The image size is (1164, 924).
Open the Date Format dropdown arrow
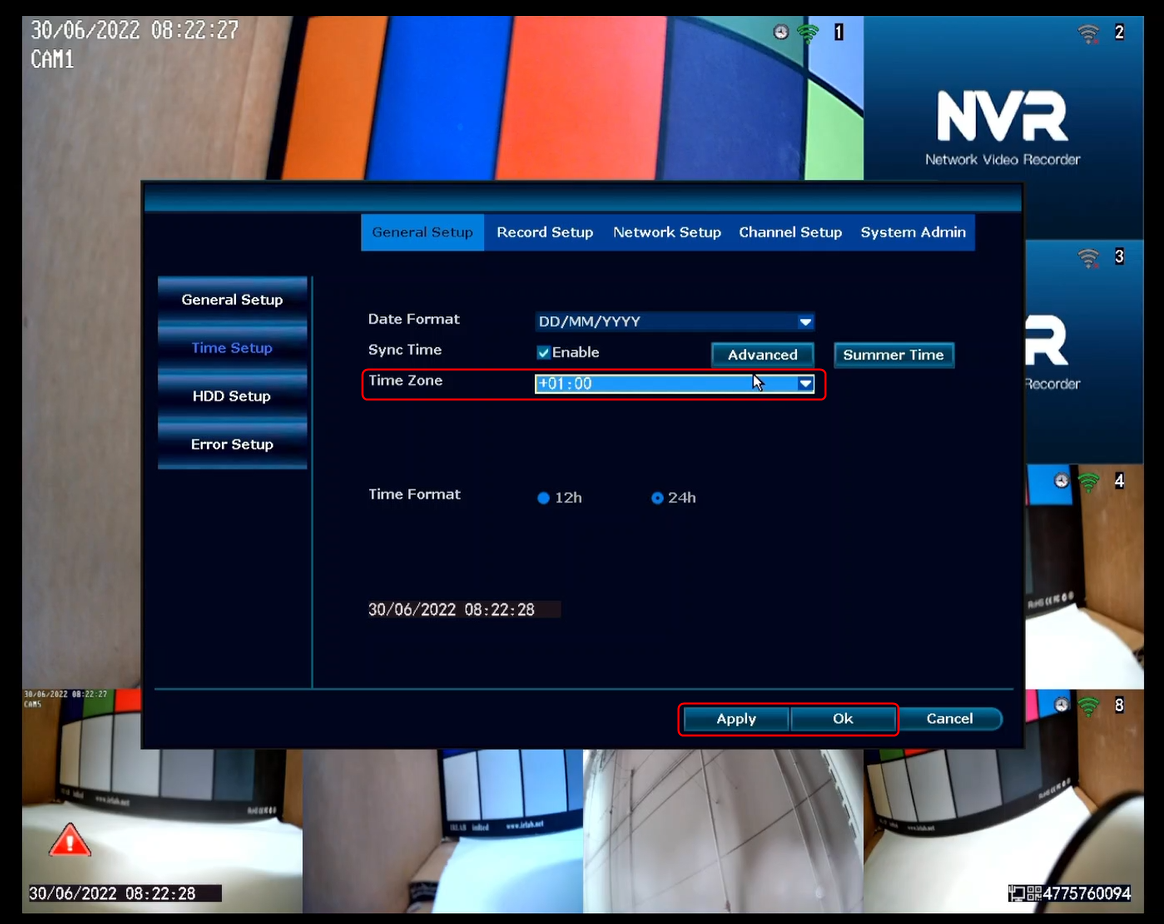805,321
